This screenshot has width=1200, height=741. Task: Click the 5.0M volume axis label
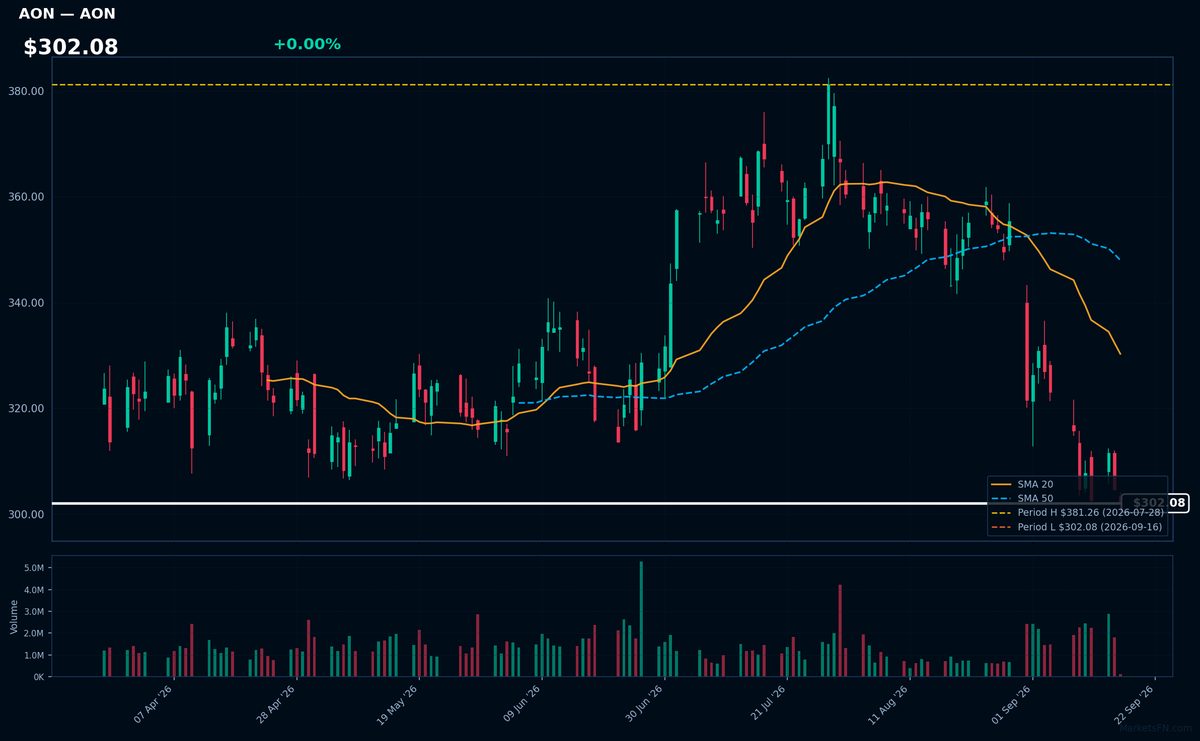[34, 568]
